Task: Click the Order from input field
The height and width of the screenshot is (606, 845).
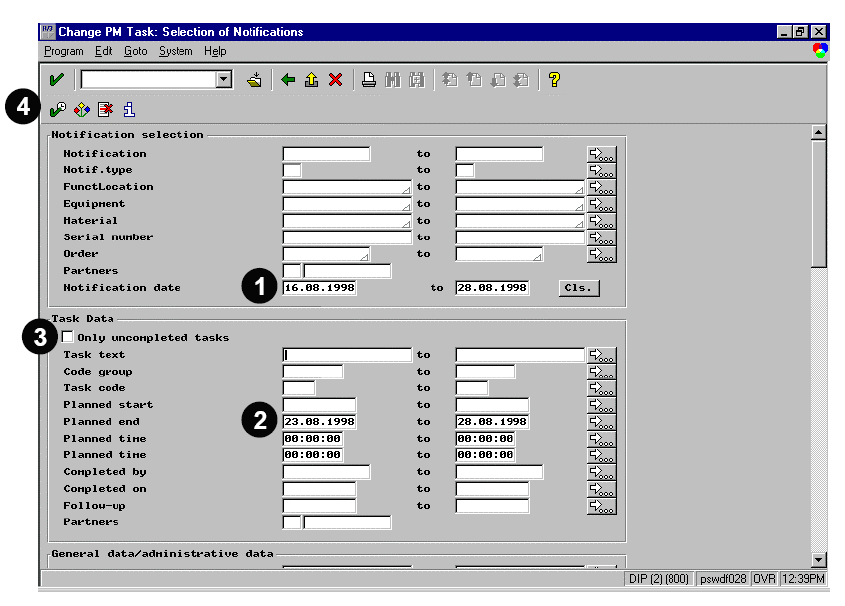Action: pyautogui.click(x=327, y=254)
